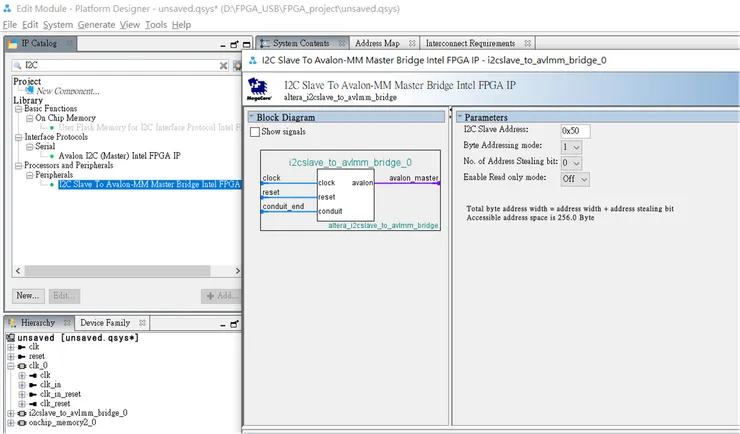Expand the top-level reset node in Hierarchy
This screenshot has height=434, width=740.
click(x=10, y=356)
